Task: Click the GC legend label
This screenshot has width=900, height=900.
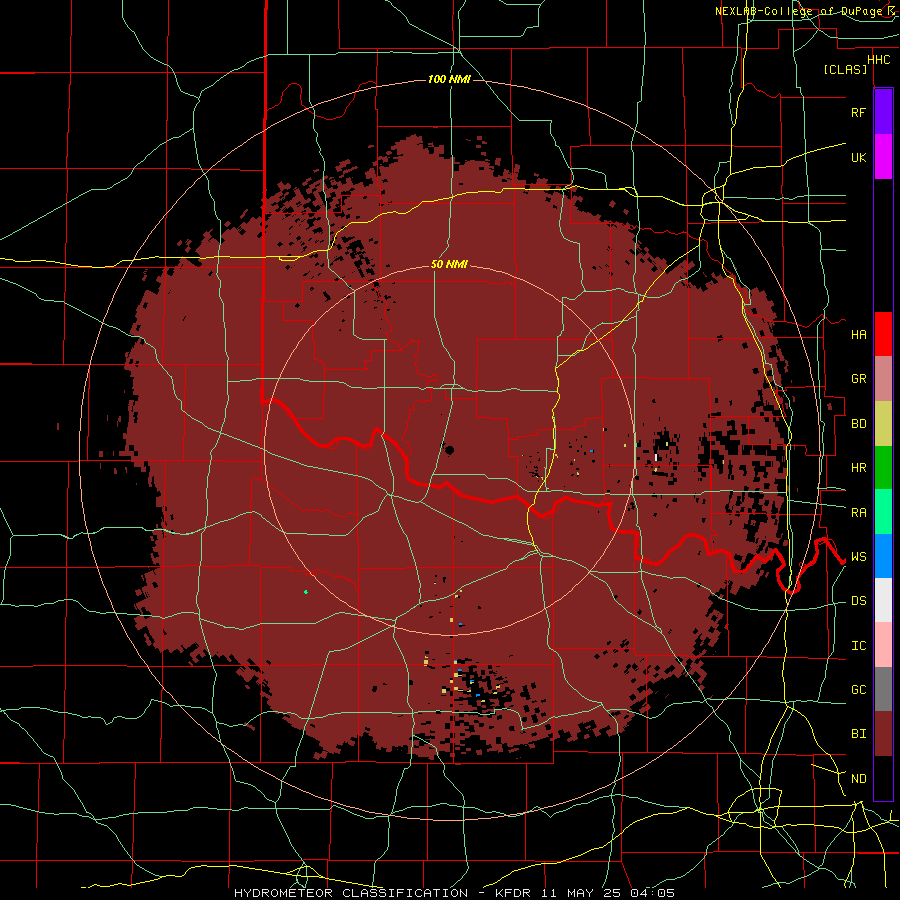Action: tap(858, 690)
